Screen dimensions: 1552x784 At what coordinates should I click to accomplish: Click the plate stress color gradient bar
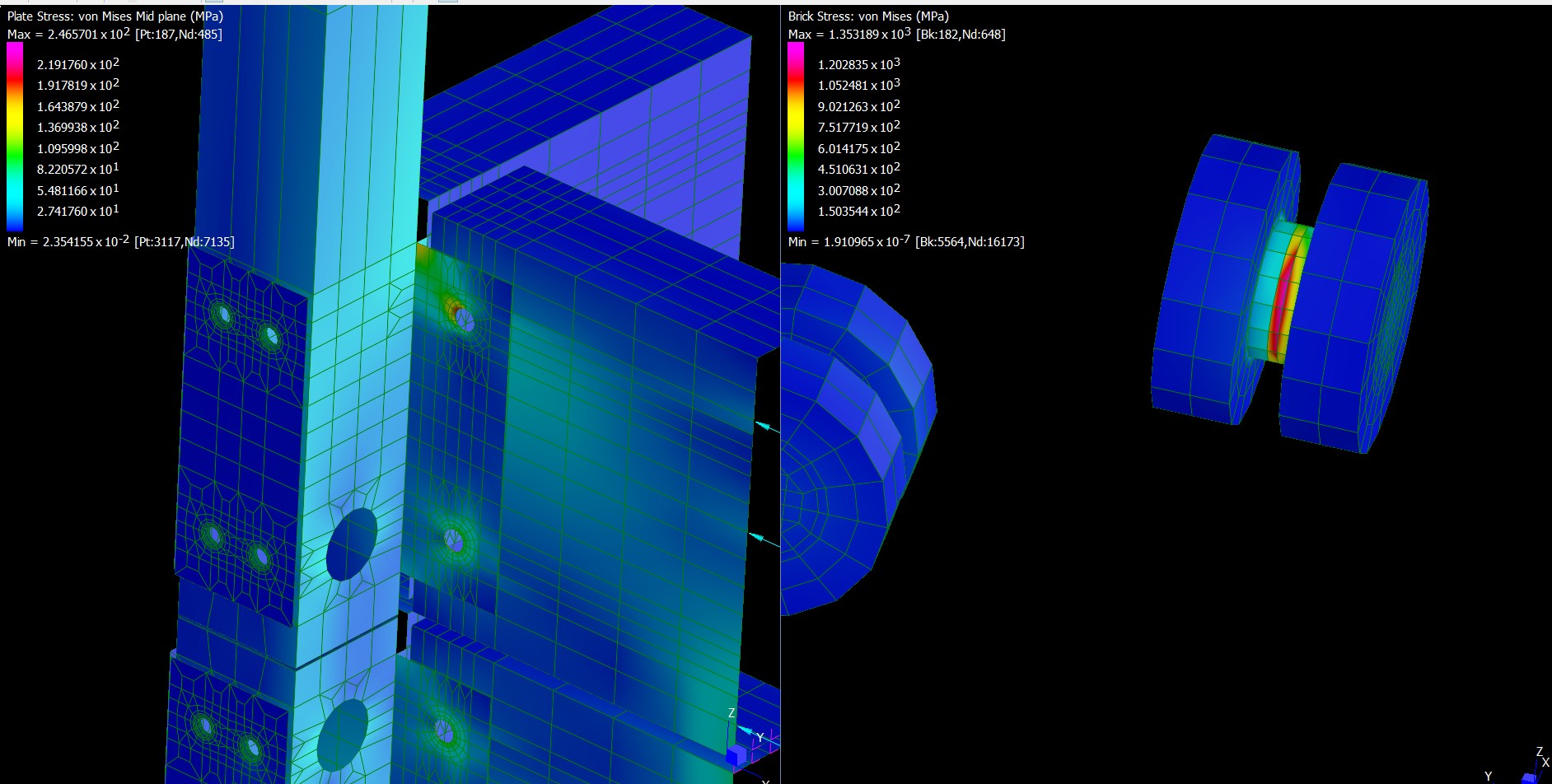pos(15,137)
